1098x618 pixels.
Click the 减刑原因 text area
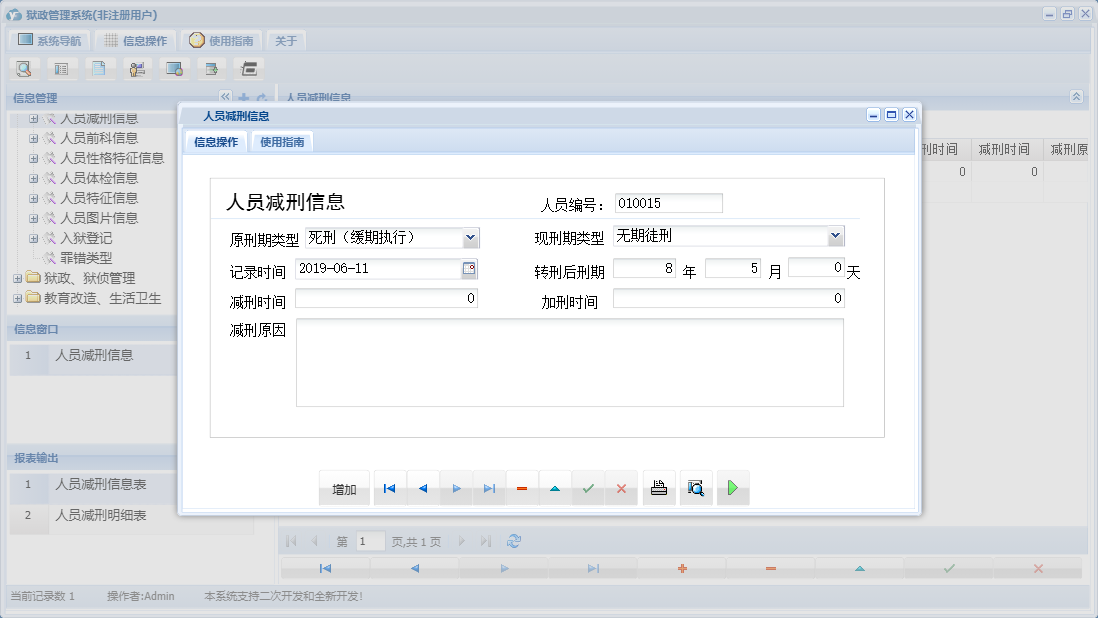point(570,363)
